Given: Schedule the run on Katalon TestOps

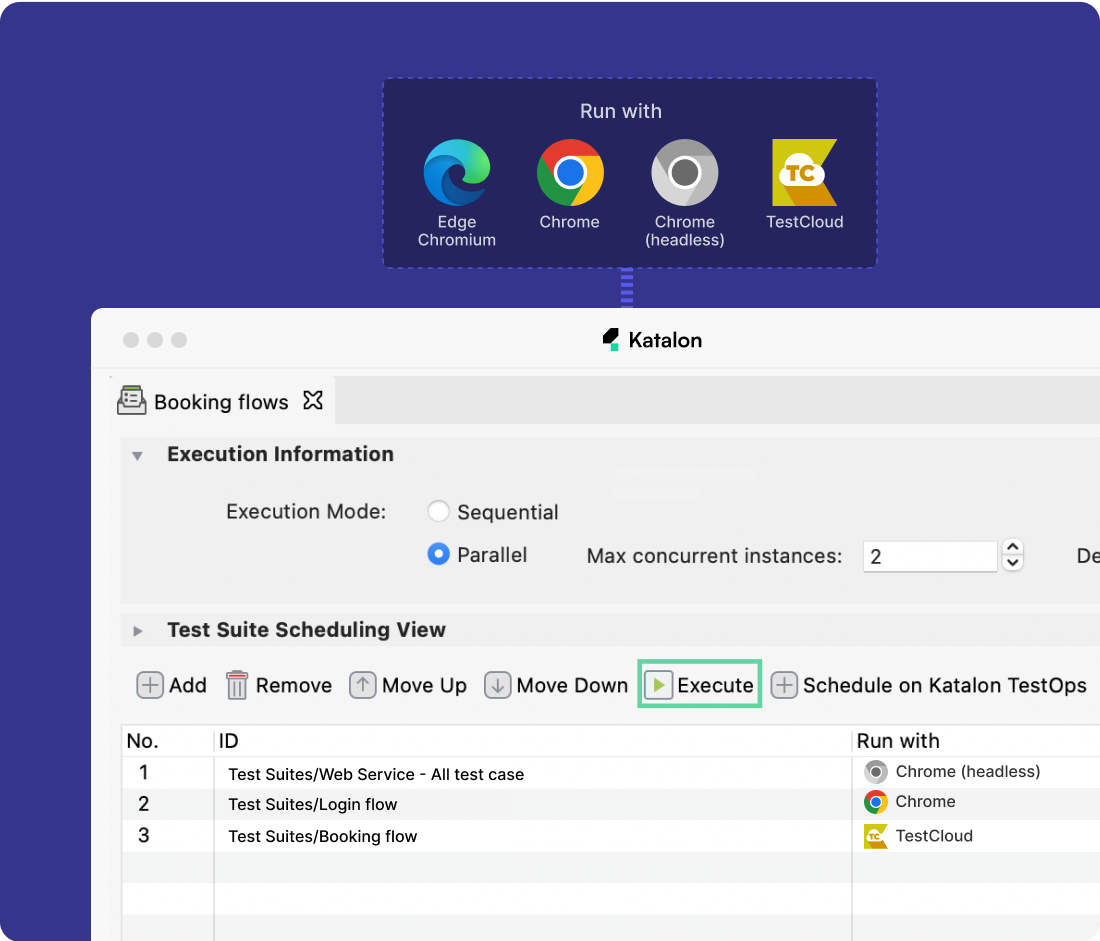Looking at the screenshot, I should tap(930, 685).
